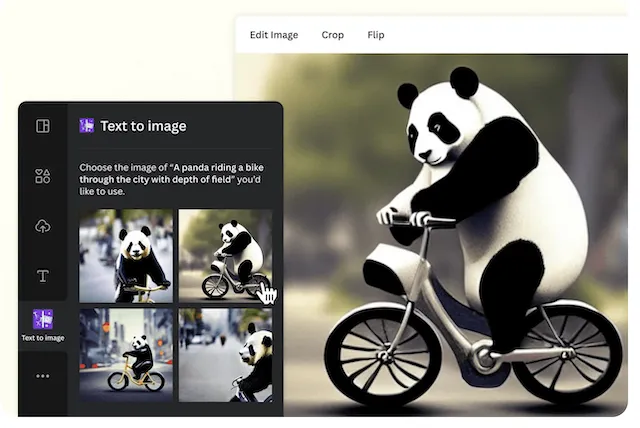Viewport: 640px width, 428px height.
Task: Choose the side-view panda on gray bike thumbnail
Action: 225,256
